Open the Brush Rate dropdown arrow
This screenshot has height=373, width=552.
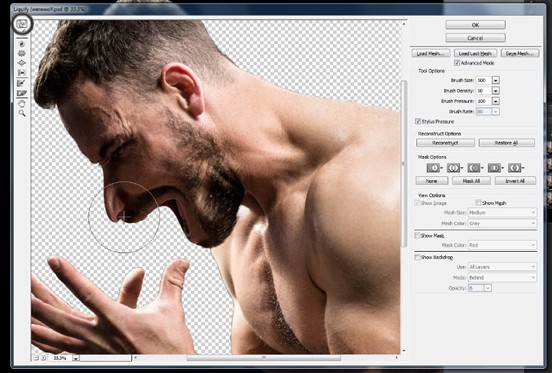(x=496, y=112)
